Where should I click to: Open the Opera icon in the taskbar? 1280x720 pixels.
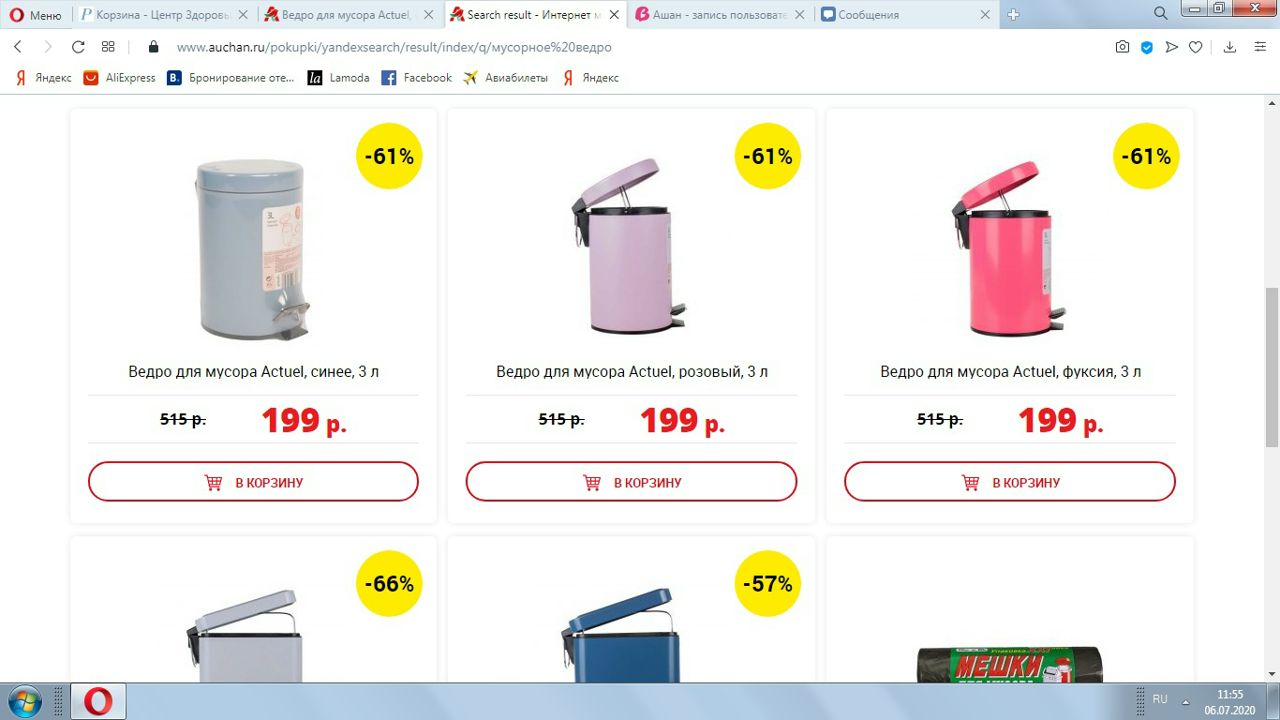98,701
